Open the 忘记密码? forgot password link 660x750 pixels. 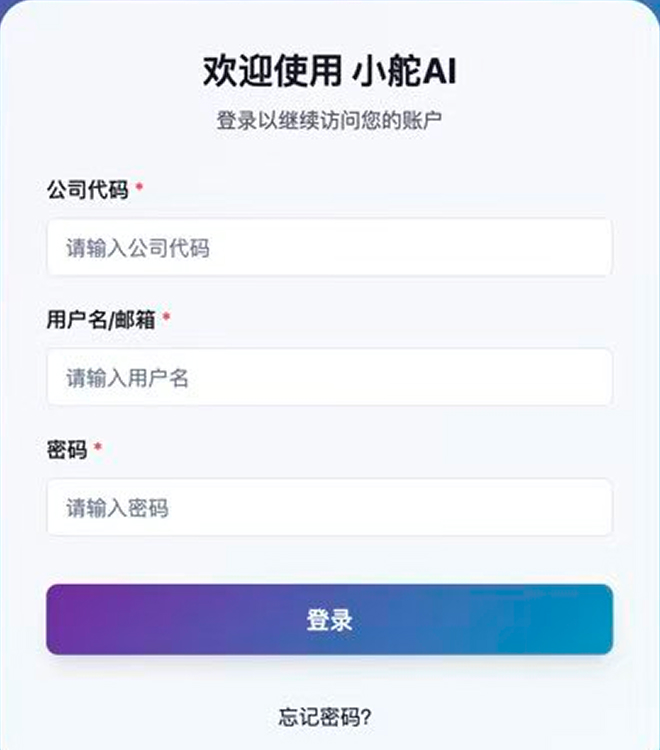tap(329, 717)
